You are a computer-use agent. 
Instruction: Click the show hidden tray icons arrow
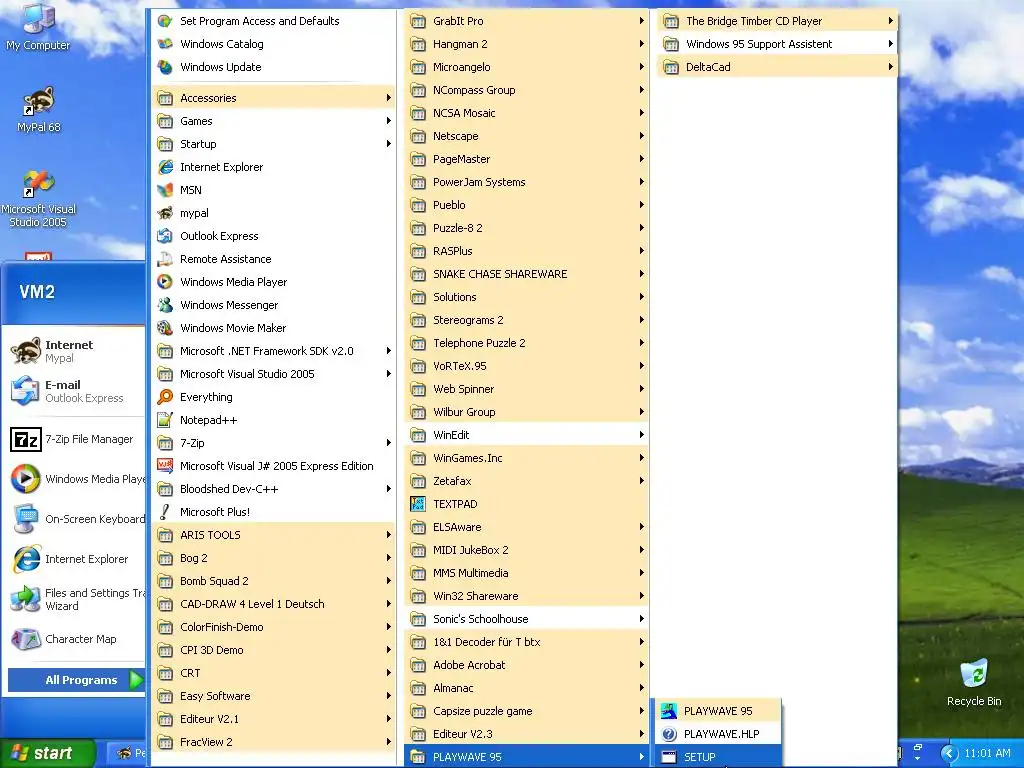[x=949, y=754]
